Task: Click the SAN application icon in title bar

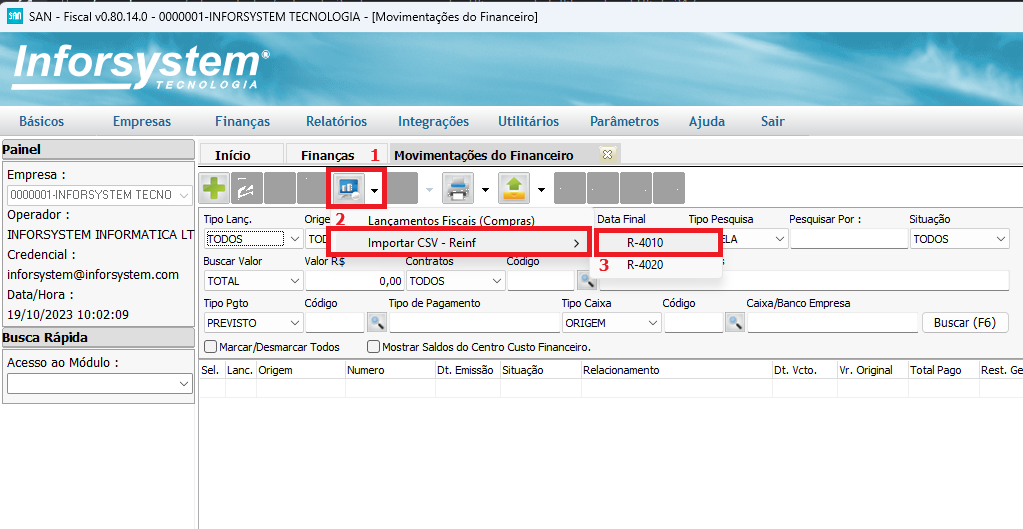Action: point(14,16)
